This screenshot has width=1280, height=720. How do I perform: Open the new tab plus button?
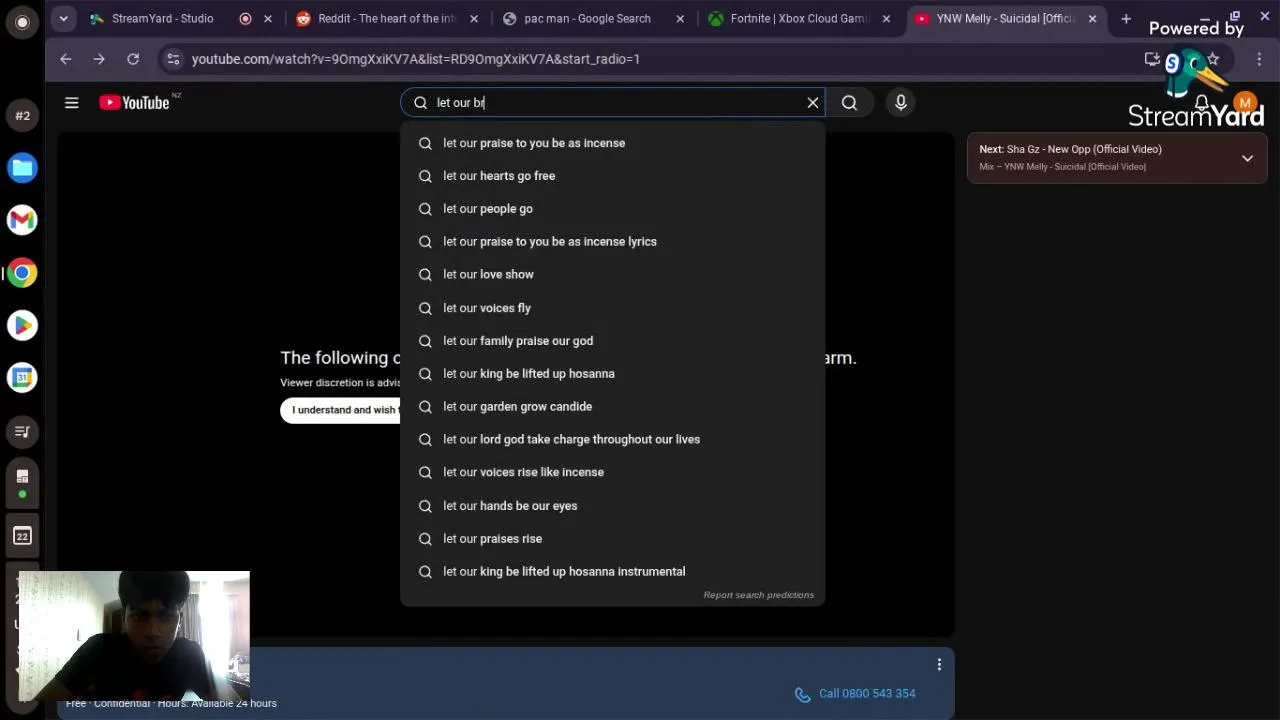[1126, 18]
